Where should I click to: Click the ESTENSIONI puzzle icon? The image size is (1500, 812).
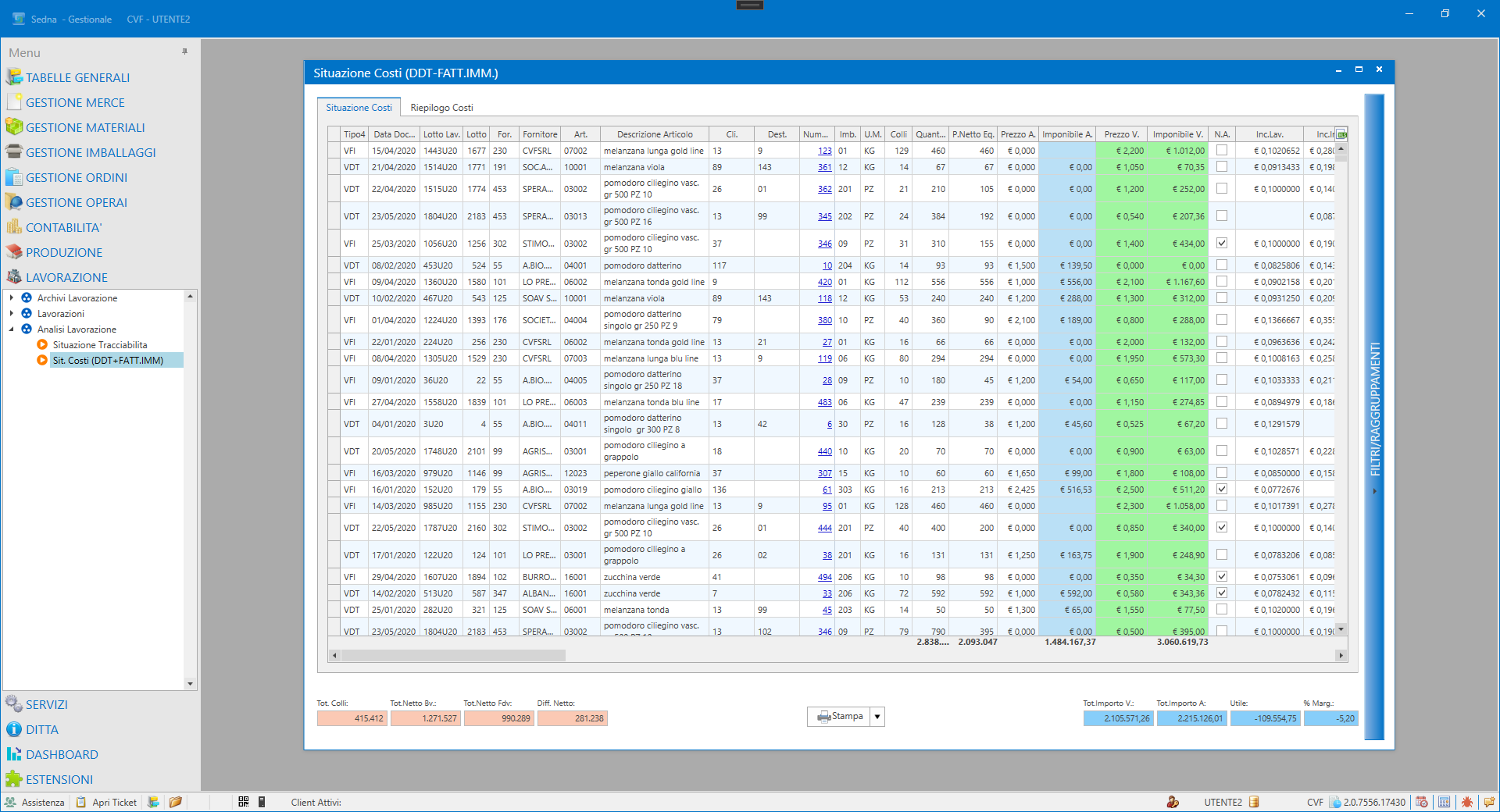coord(14,778)
